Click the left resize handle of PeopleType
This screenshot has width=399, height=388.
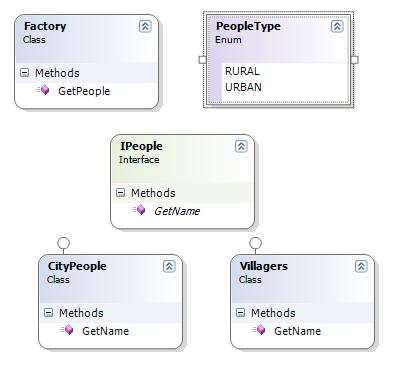point(202,60)
